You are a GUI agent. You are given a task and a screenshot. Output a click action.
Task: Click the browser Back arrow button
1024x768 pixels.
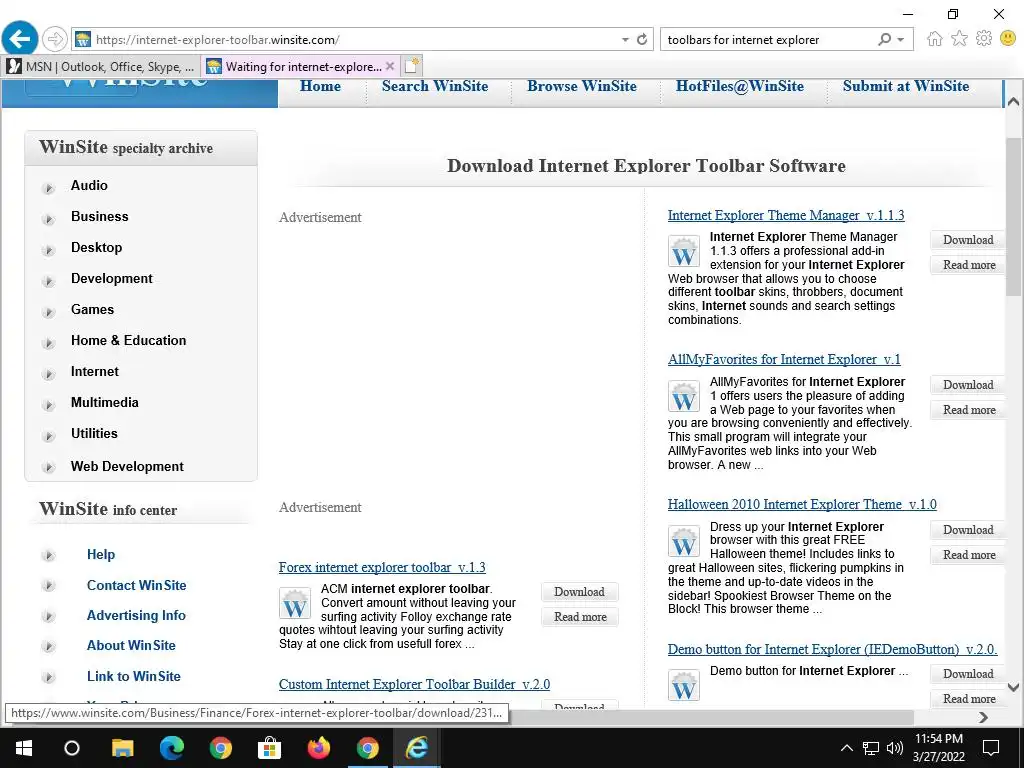[x=20, y=39]
